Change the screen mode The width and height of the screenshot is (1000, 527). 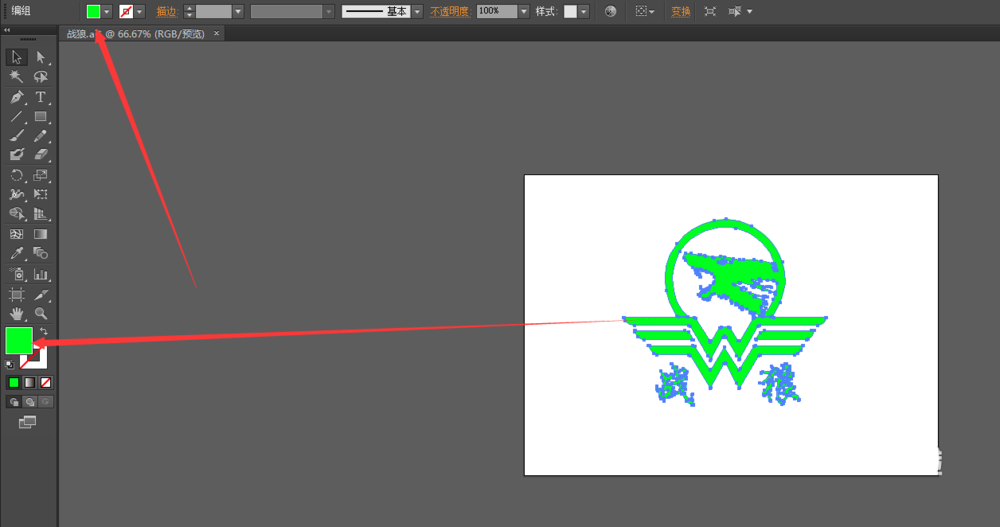point(27,422)
